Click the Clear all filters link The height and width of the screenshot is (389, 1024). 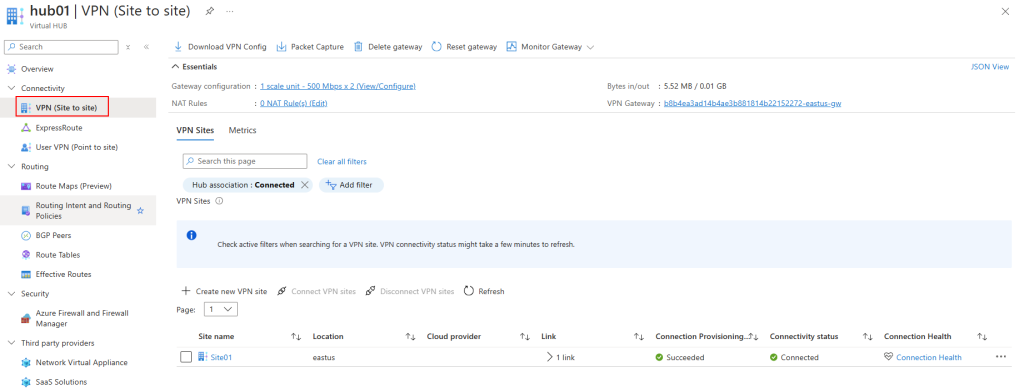(342, 161)
